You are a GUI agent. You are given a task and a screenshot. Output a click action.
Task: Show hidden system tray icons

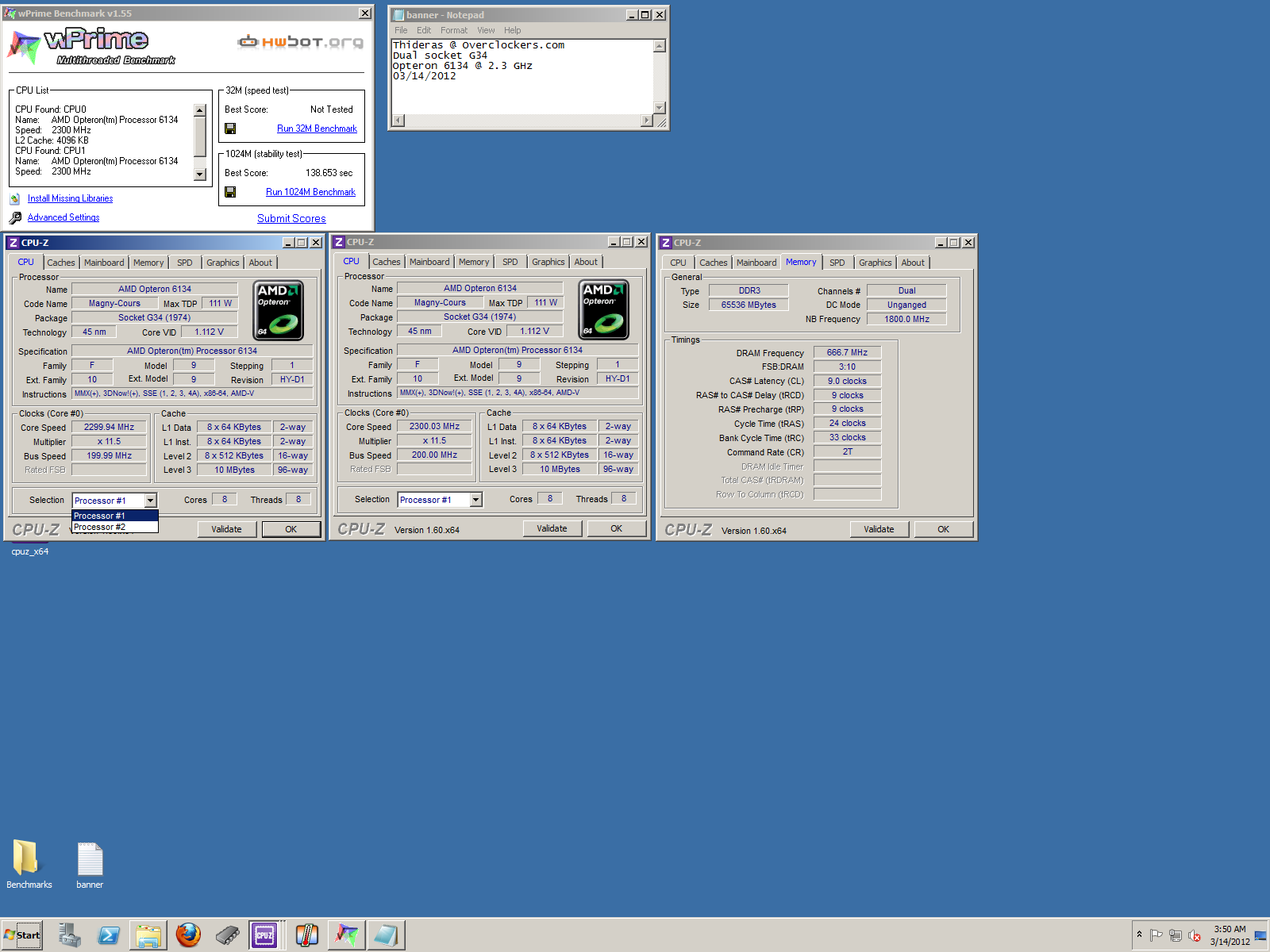[x=1139, y=935]
